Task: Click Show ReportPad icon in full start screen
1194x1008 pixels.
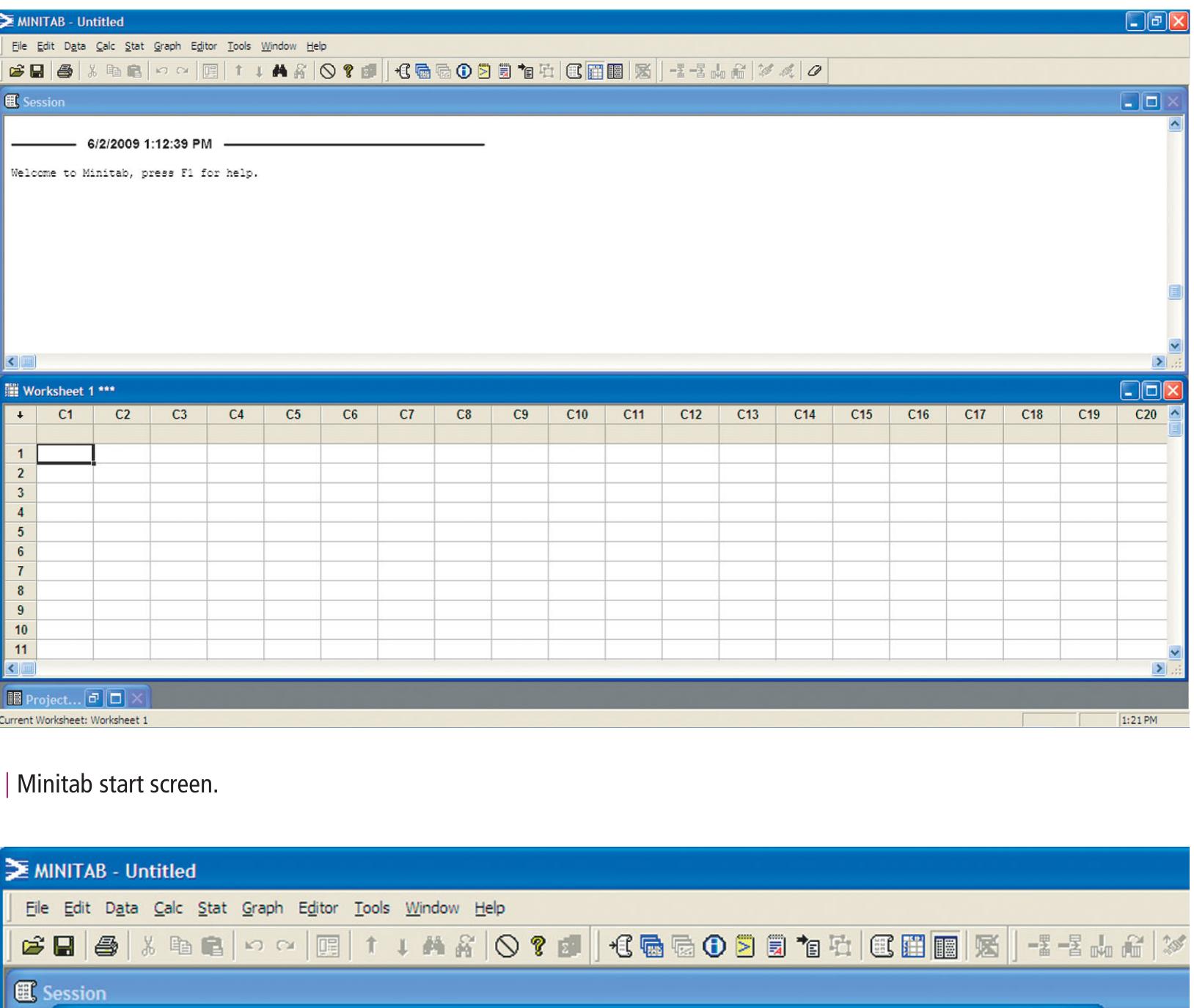Action: [505, 71]
